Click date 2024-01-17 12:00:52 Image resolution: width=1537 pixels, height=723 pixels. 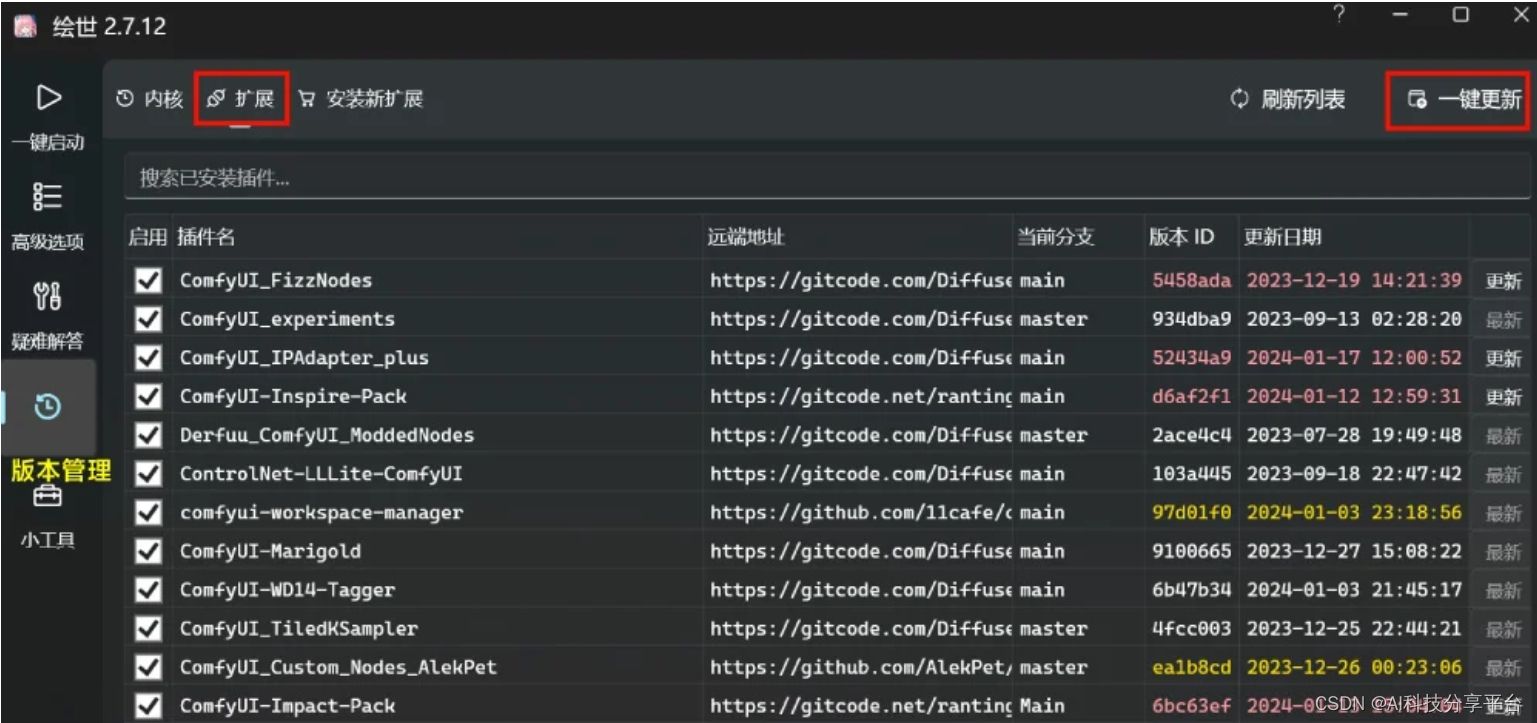click(x=1354, y=358)
